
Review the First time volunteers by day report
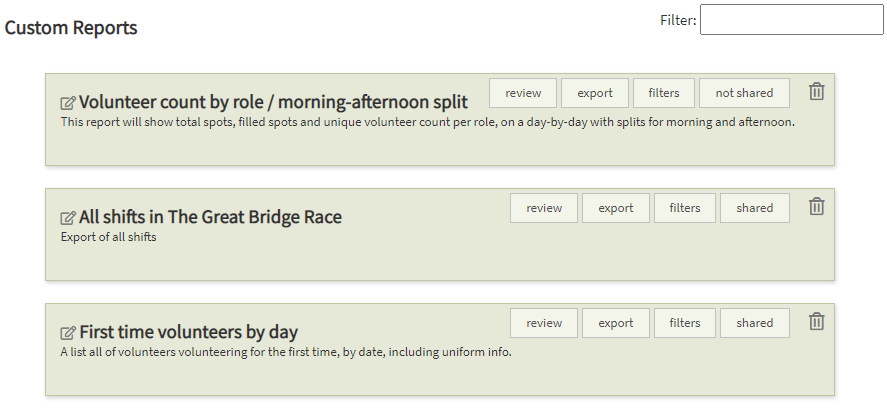tap(544, 323)
